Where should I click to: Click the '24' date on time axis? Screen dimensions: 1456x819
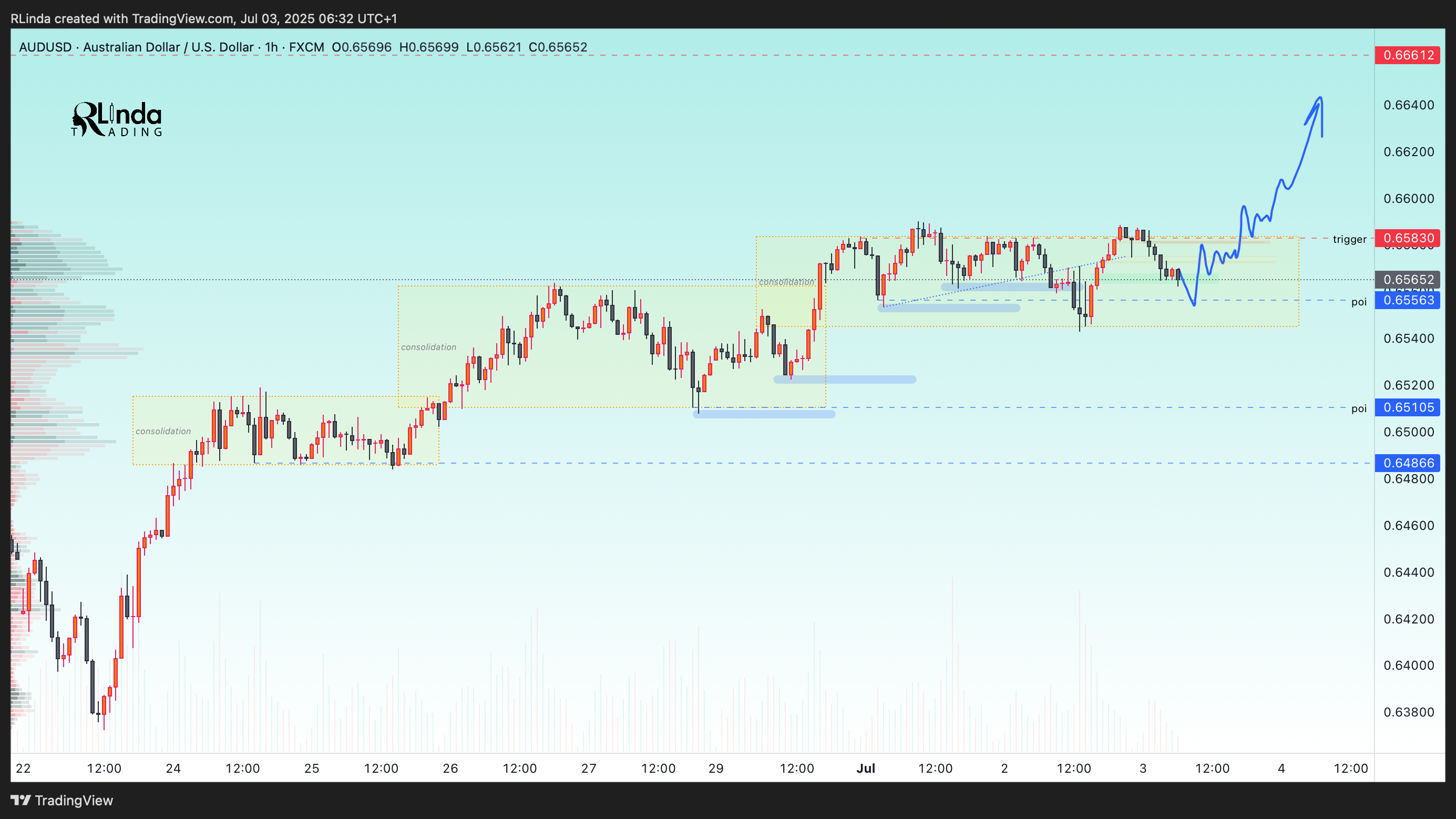pyautogui.click(x=173, y=769)
